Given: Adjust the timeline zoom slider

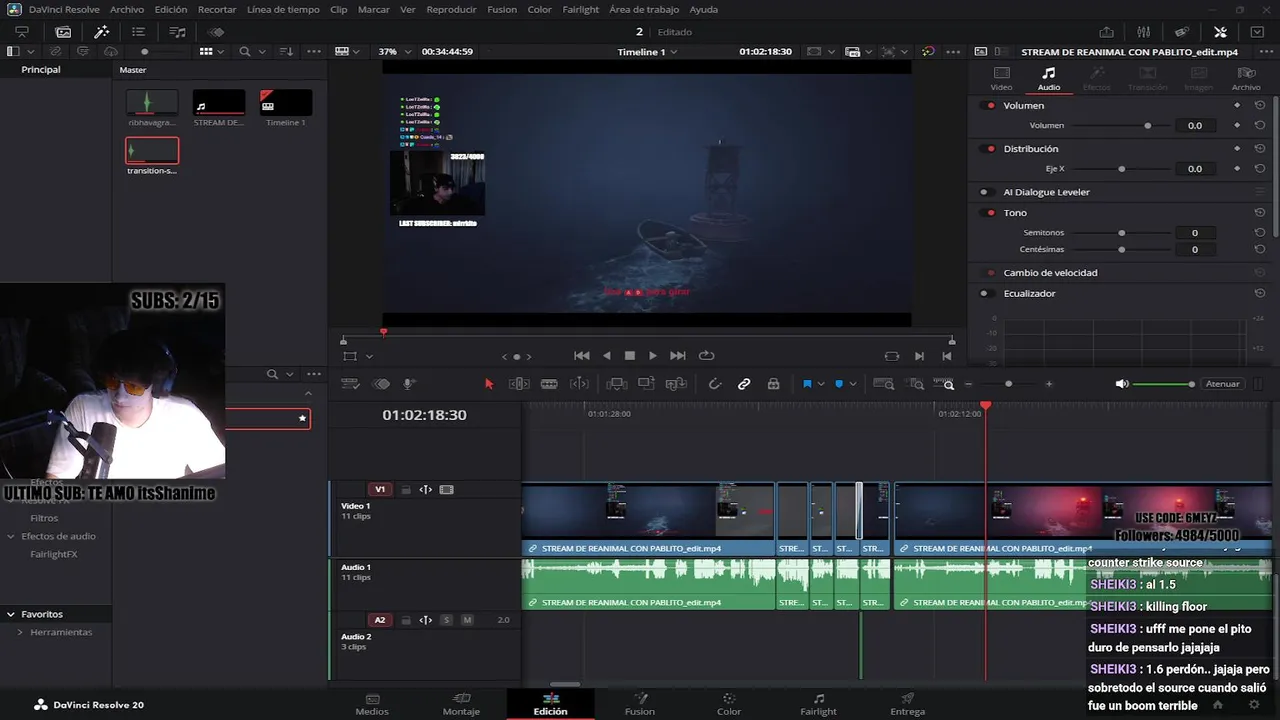Looking at the screenshot, I should point(1008,384).
